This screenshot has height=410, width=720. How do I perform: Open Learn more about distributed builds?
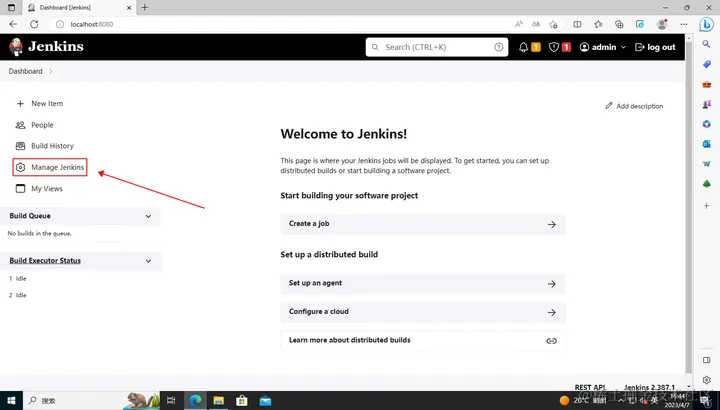pyautogui.click(x=423, y=341)
